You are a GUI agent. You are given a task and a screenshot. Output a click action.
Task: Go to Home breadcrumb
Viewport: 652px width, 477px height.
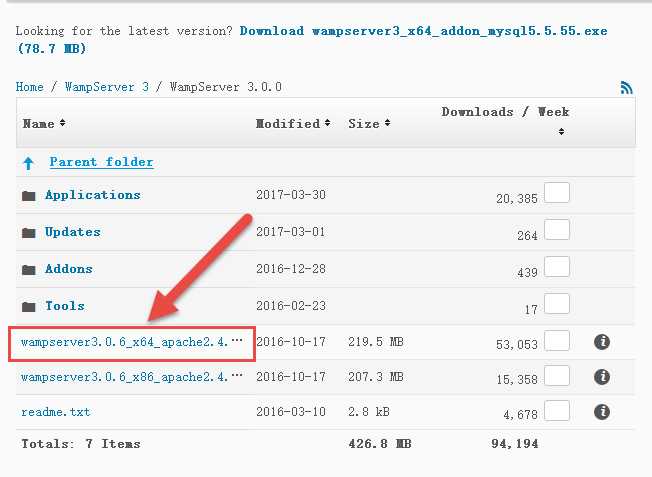tap(30, 87)
